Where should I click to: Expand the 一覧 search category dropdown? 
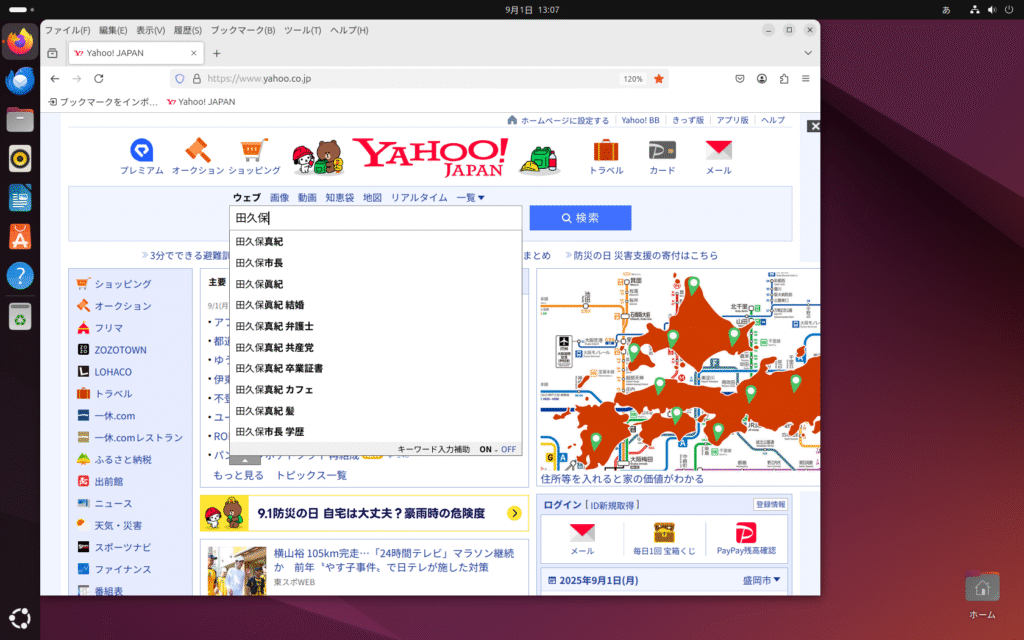[470, 197]
